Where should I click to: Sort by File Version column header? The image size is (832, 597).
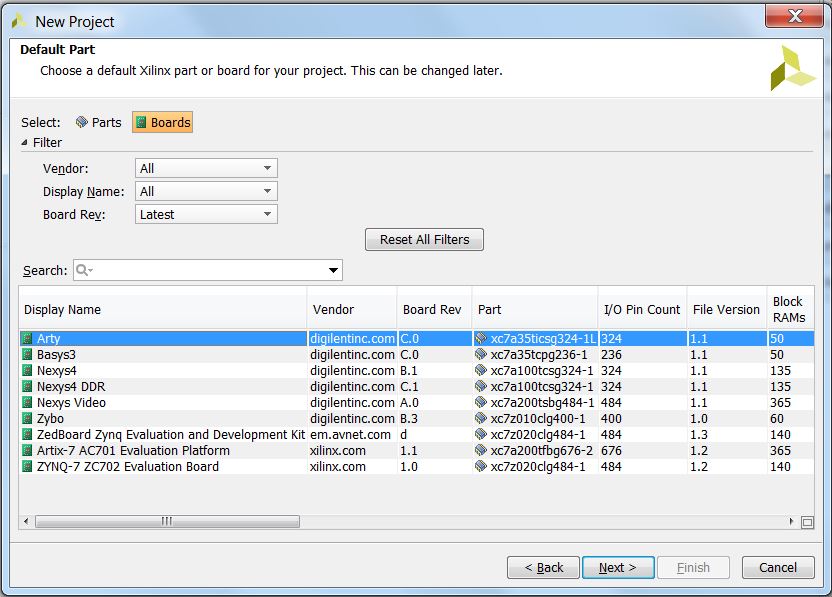point(726,309)
